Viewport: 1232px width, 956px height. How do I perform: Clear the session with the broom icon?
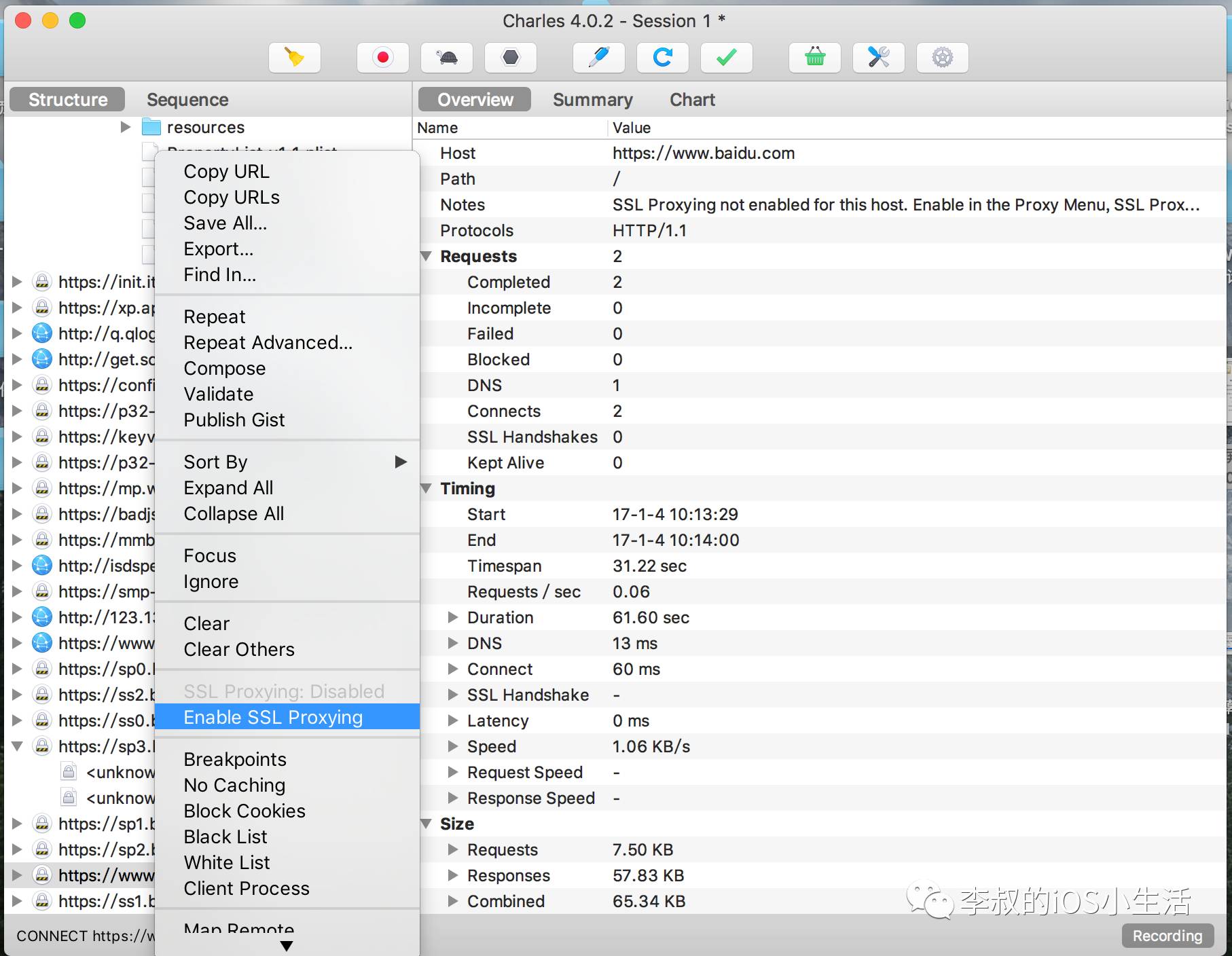pyautogui.click(x=295, y=58)
